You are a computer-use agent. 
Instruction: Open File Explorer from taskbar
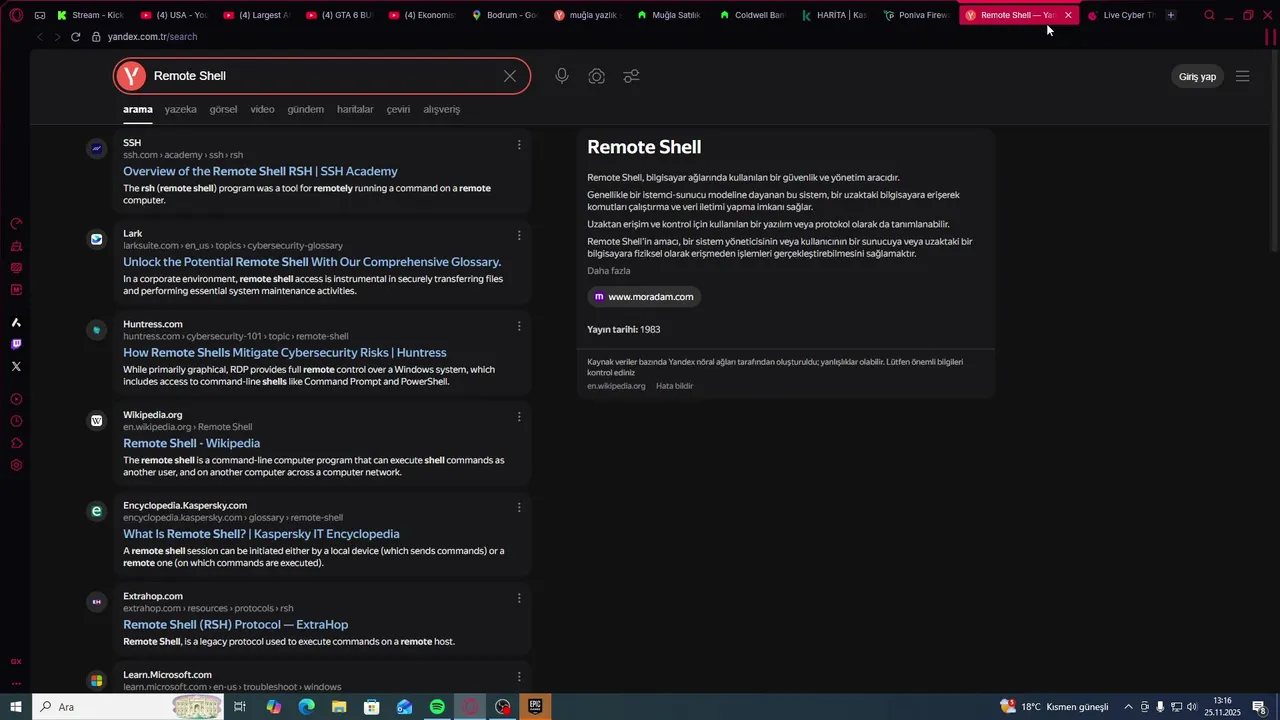tap(339, 707)
